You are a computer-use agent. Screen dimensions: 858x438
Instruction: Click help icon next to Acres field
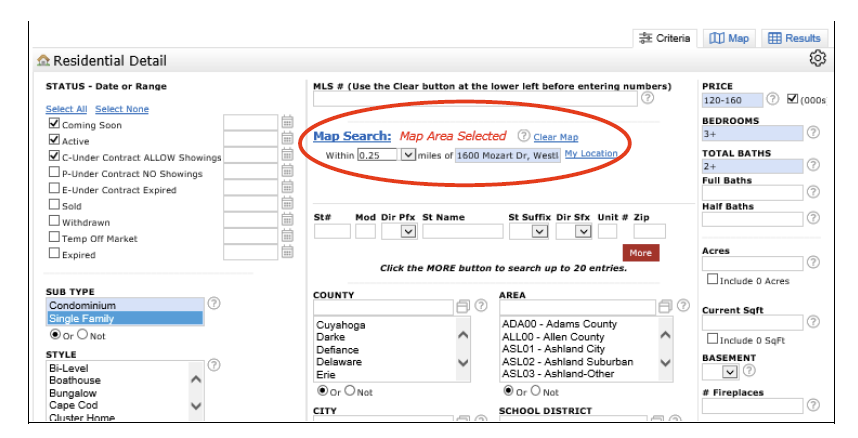coord(813,262)
